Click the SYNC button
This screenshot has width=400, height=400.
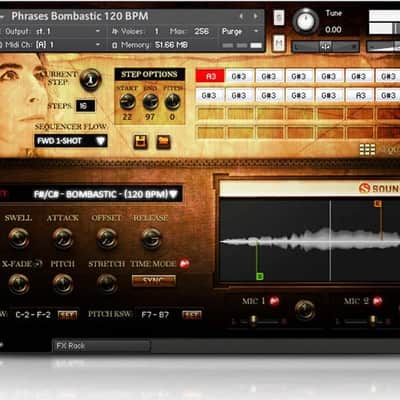tap(154, 281)
